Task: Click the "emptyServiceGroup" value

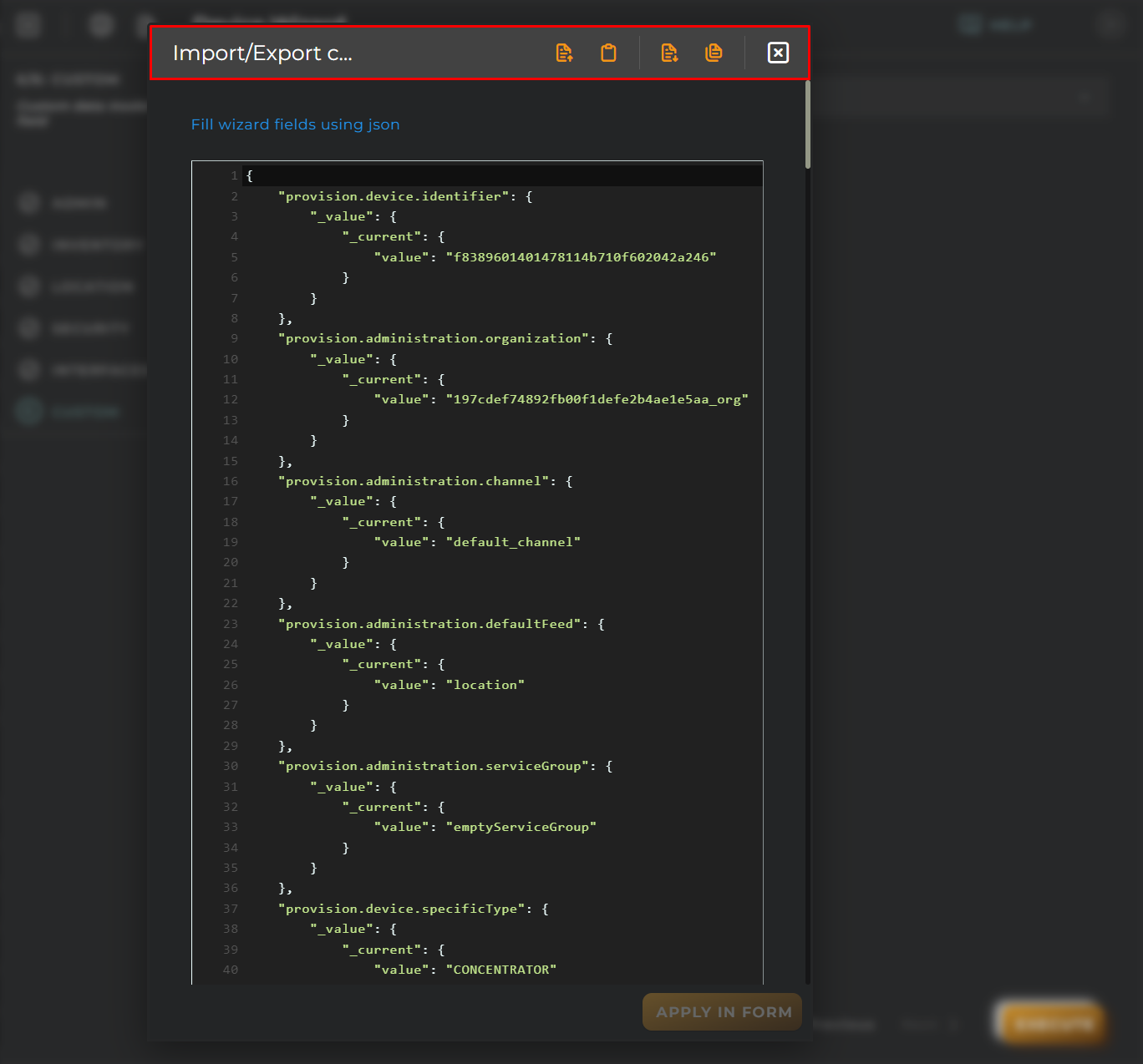Action: click(521, 827)
